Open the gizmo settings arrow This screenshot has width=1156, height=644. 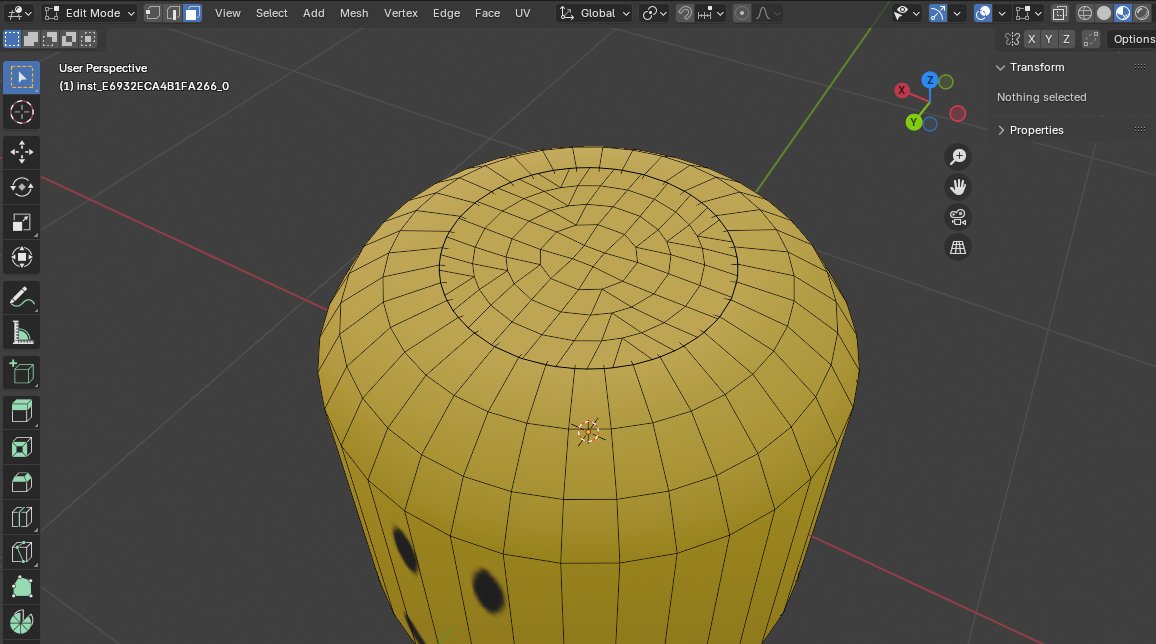(x=957, y=13)
